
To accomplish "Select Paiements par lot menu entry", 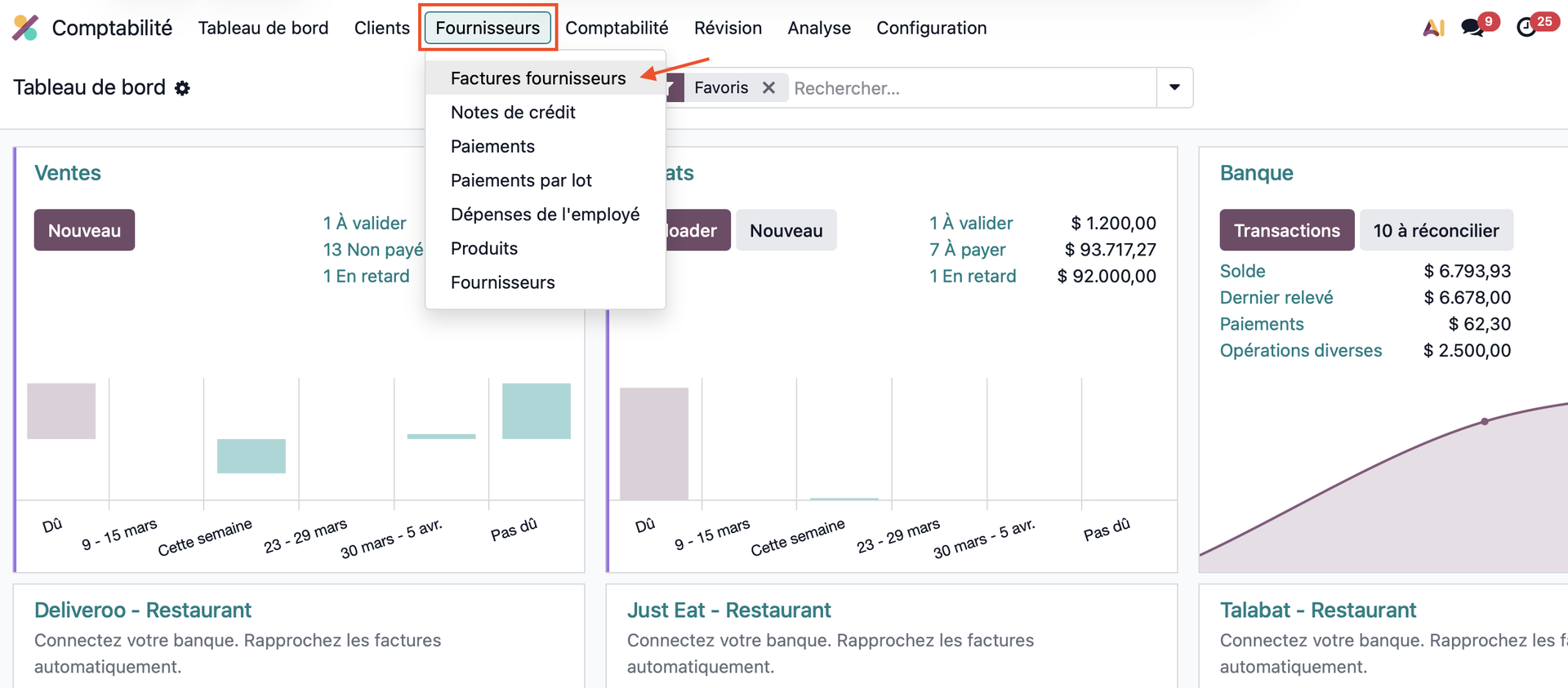I will (x=521, y=180).
